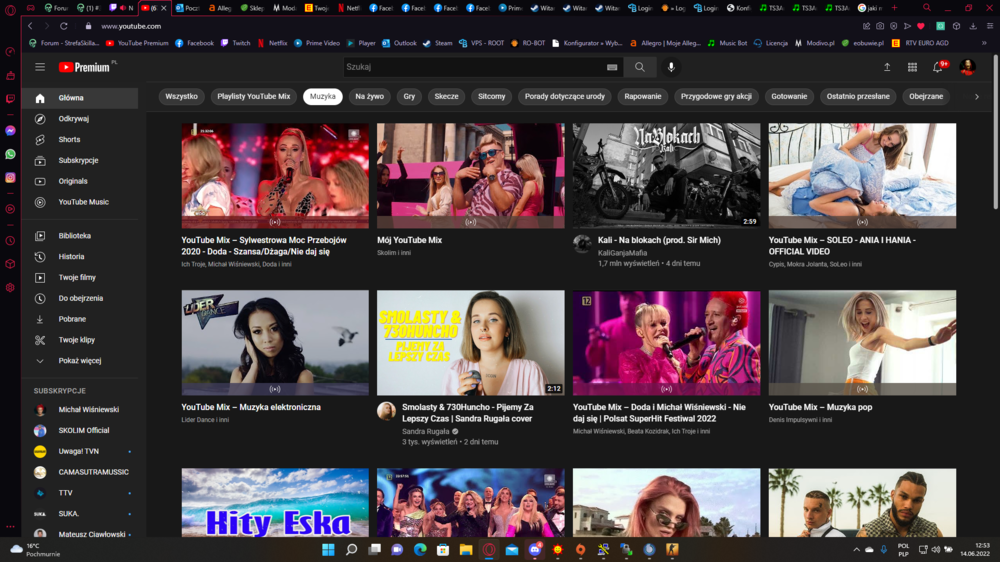Click the browser reload button
This screenshot has width=1000, height=562.
(x=64, y=26)
